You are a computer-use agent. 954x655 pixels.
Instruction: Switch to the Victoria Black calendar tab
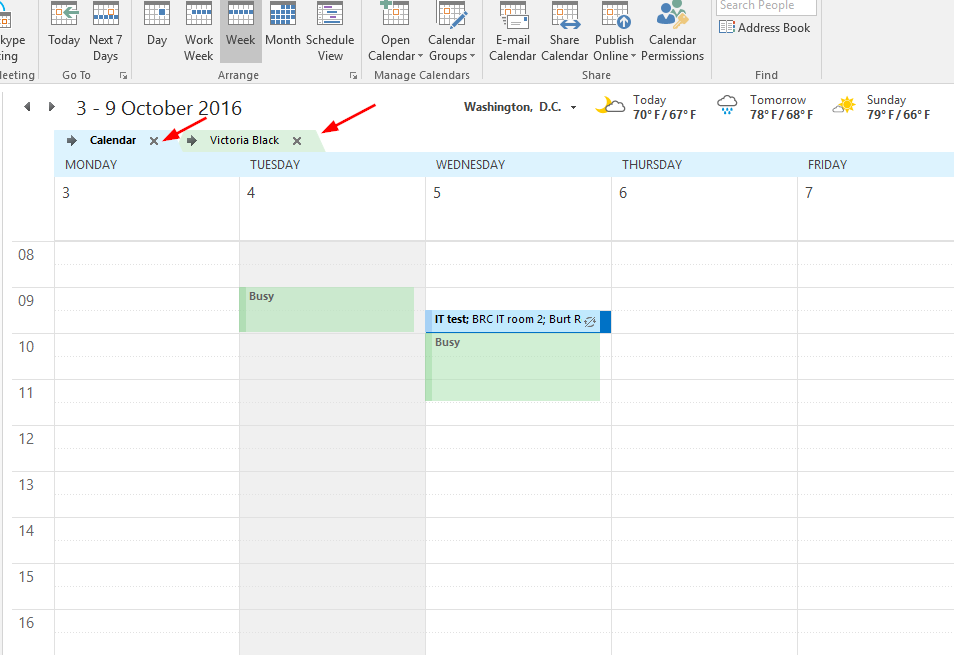pos(244,140)
